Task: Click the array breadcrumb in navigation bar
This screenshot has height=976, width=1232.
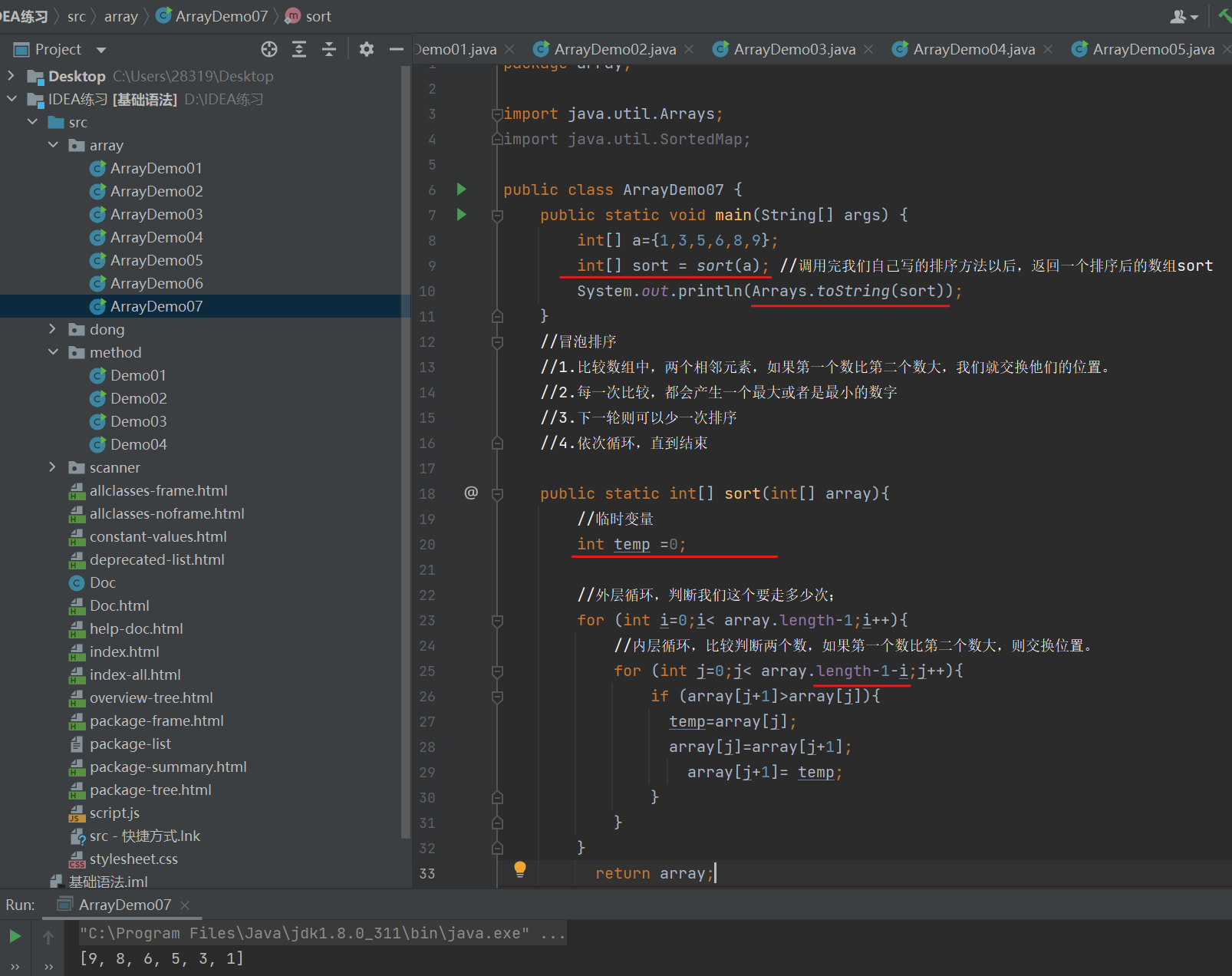Action: (120, 16)
